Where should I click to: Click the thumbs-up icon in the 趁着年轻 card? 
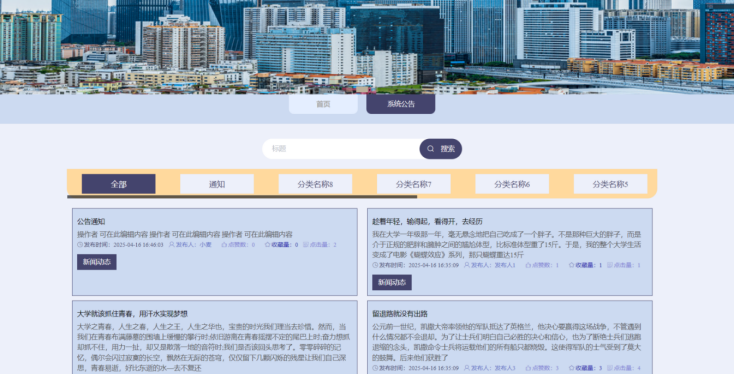pyautogui.click(x=528, y=265)
